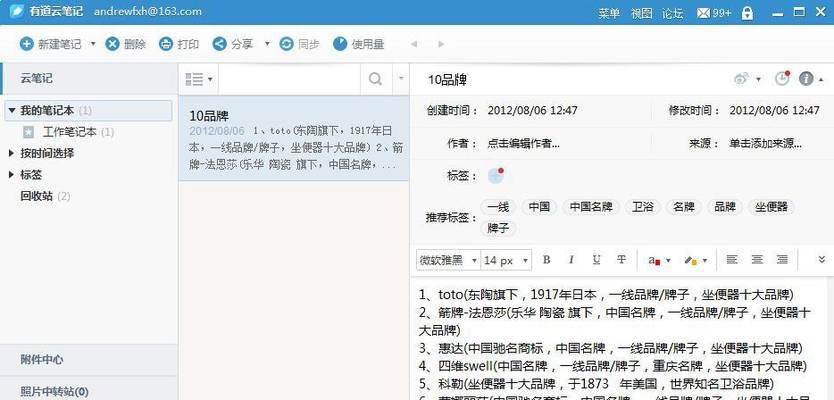The height and width of the screenshot is (400, 834).
Task: Toggle strikethrough formatting
Action: tap(621, 260)
